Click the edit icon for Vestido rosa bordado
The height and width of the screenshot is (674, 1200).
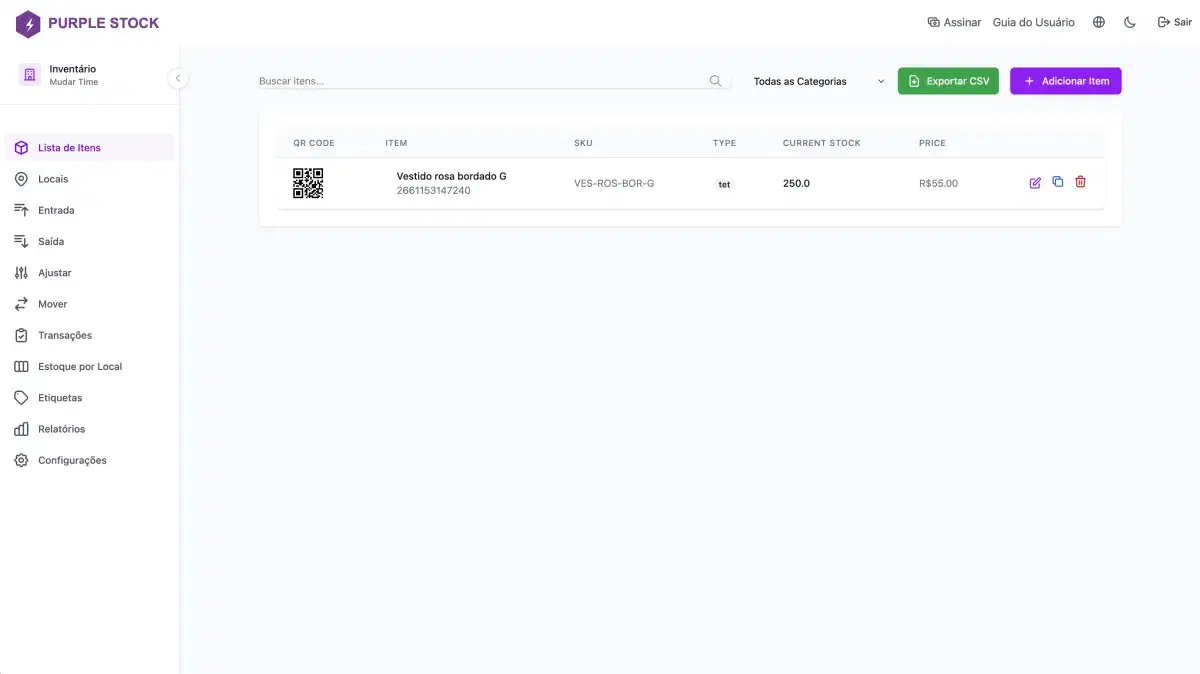tap(1035, 182)
